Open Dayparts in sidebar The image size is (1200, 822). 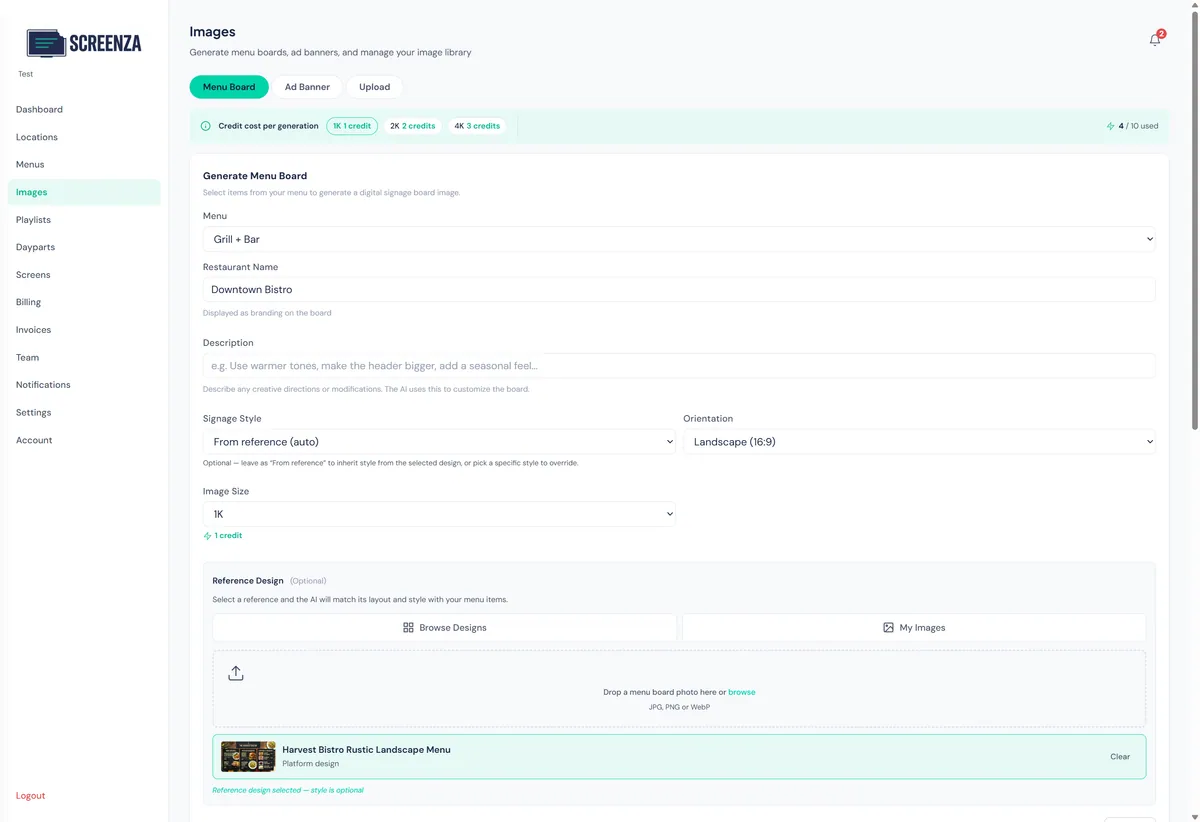pyautogui.click(x=84, y=247)
